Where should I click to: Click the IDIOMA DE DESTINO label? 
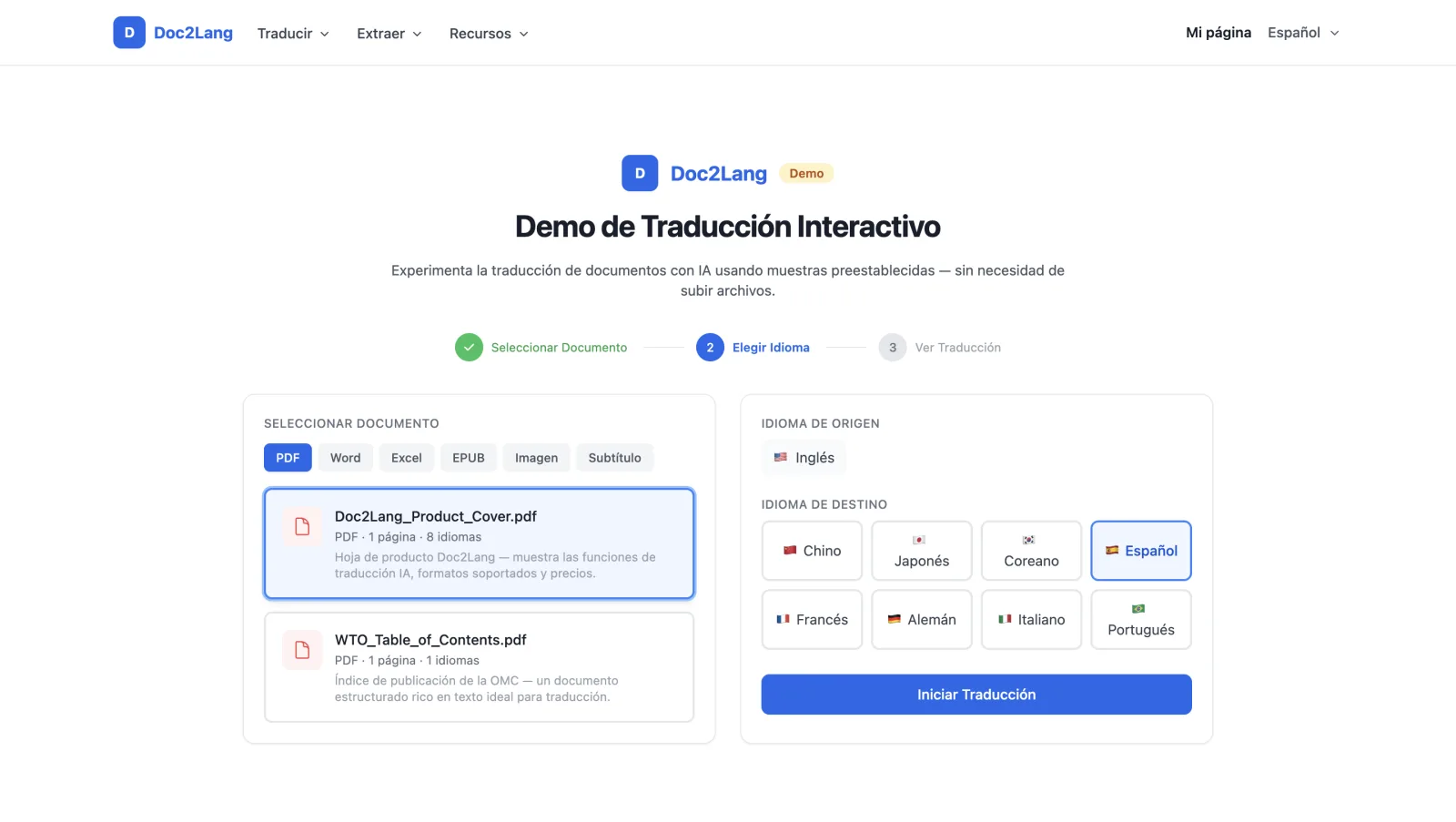click(x=824, y=504)
